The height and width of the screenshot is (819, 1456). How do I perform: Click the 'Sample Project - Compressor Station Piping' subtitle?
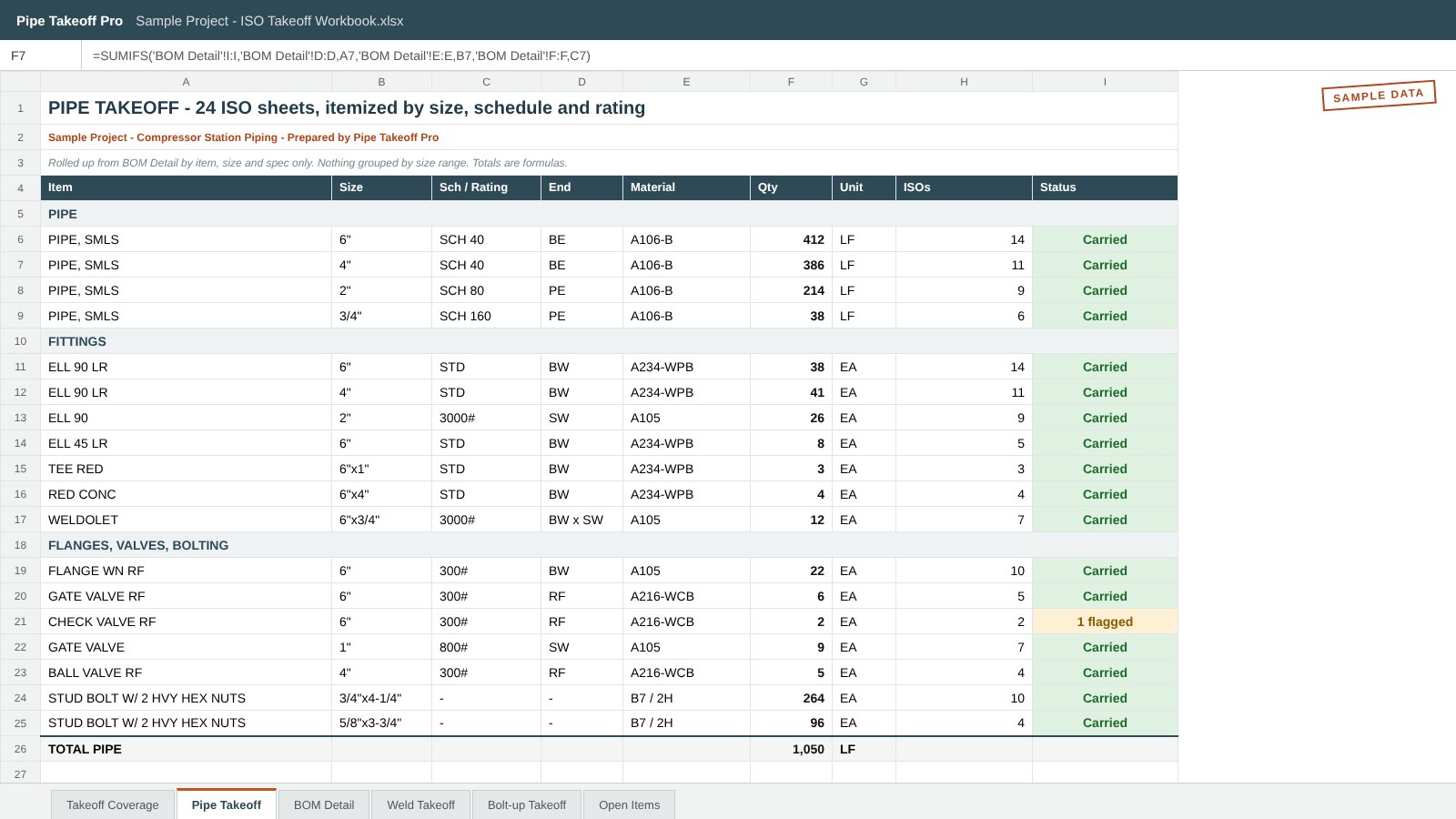tap(610, 137)
